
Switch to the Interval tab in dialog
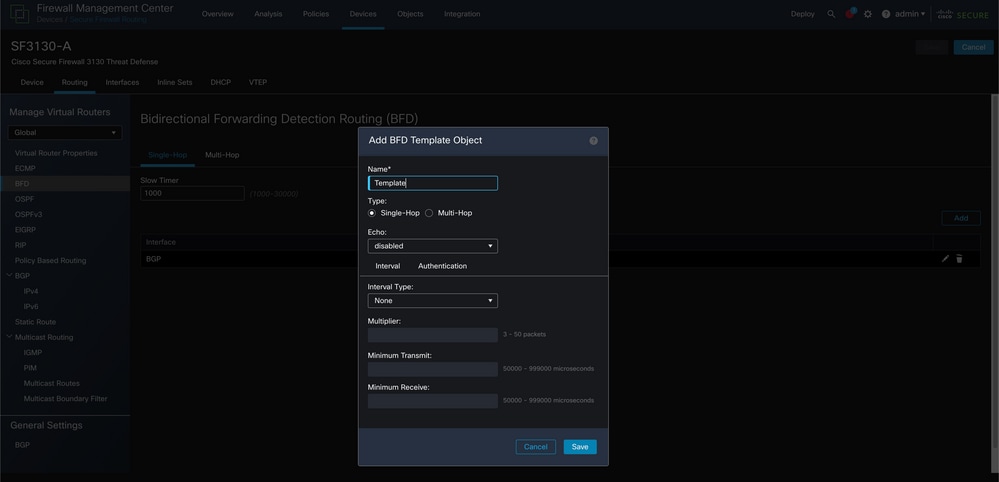(388, 266)
